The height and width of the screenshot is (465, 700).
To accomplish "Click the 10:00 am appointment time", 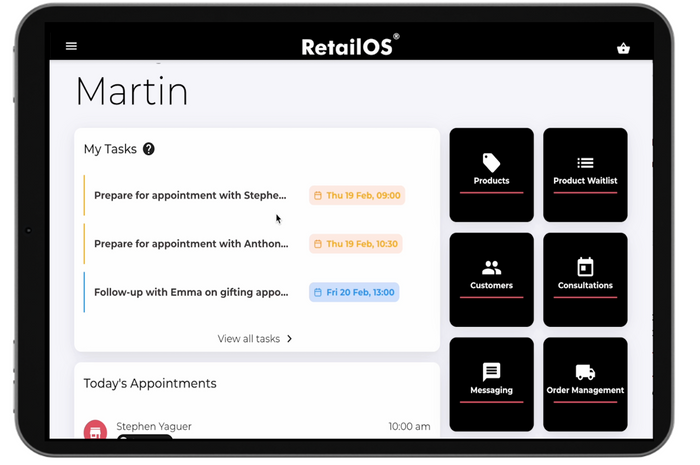I will coord(409,426).
